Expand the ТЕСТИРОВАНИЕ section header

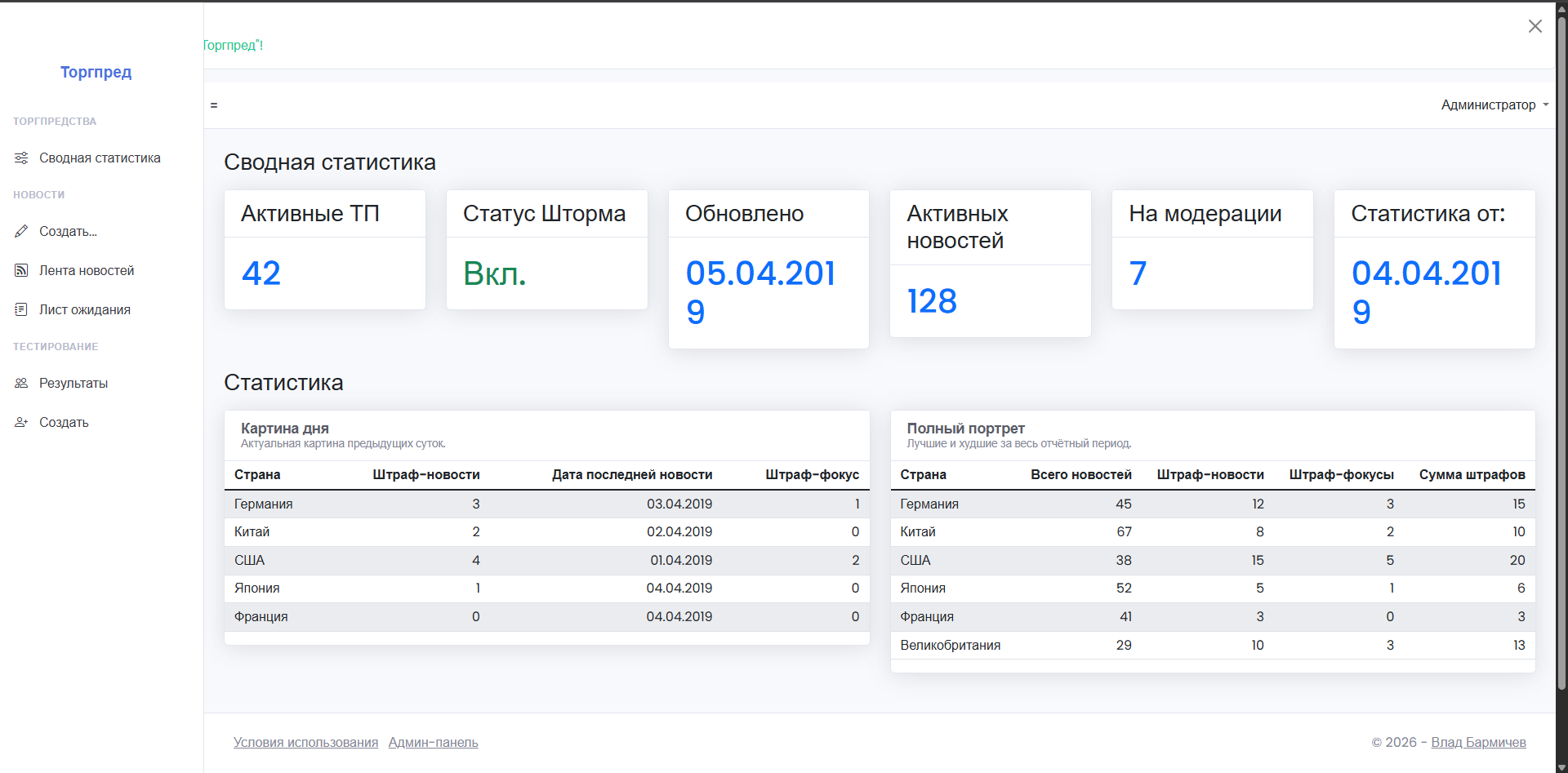[x=55, y=346]
